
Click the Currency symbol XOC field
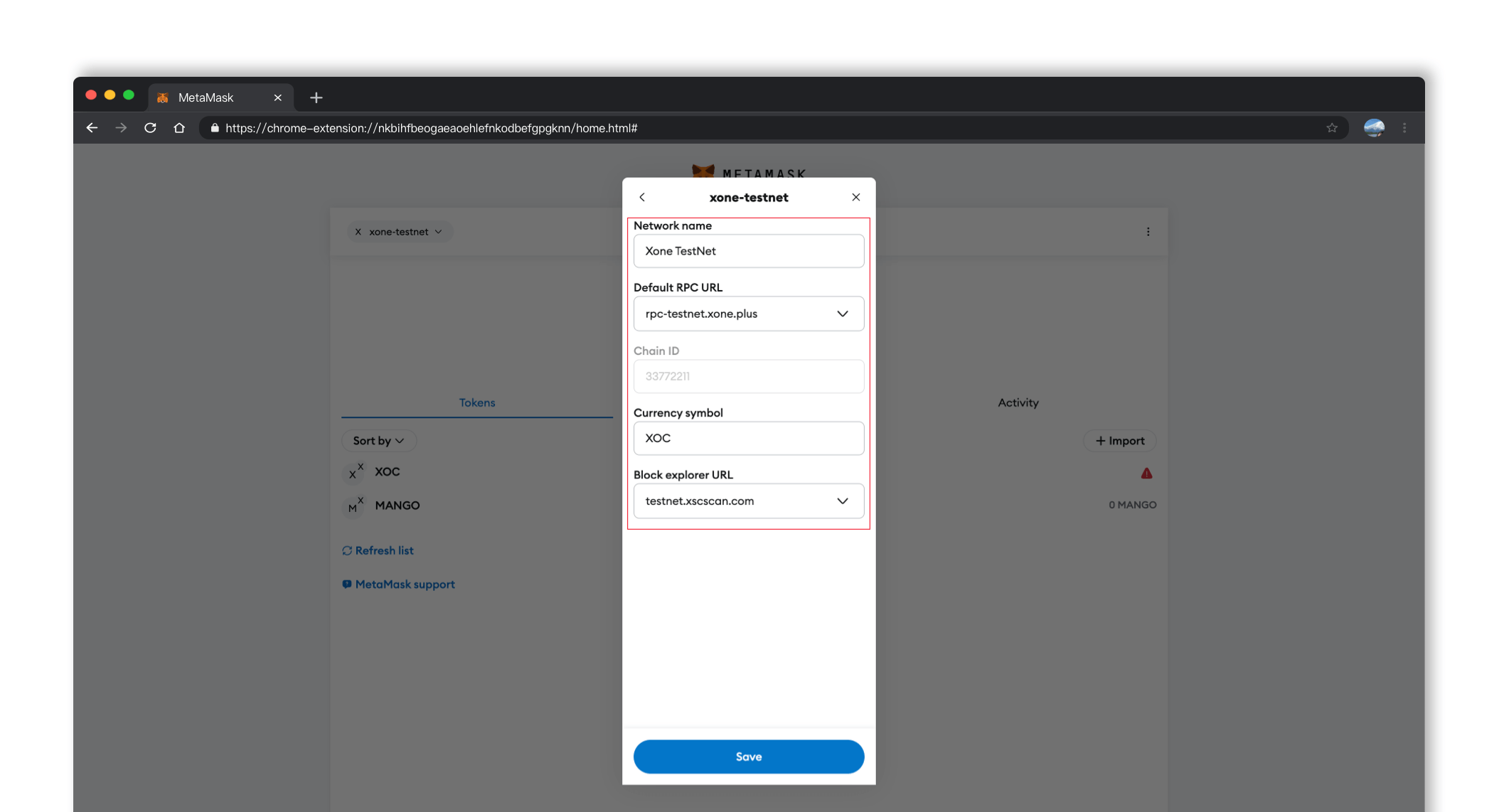point(748,438)
